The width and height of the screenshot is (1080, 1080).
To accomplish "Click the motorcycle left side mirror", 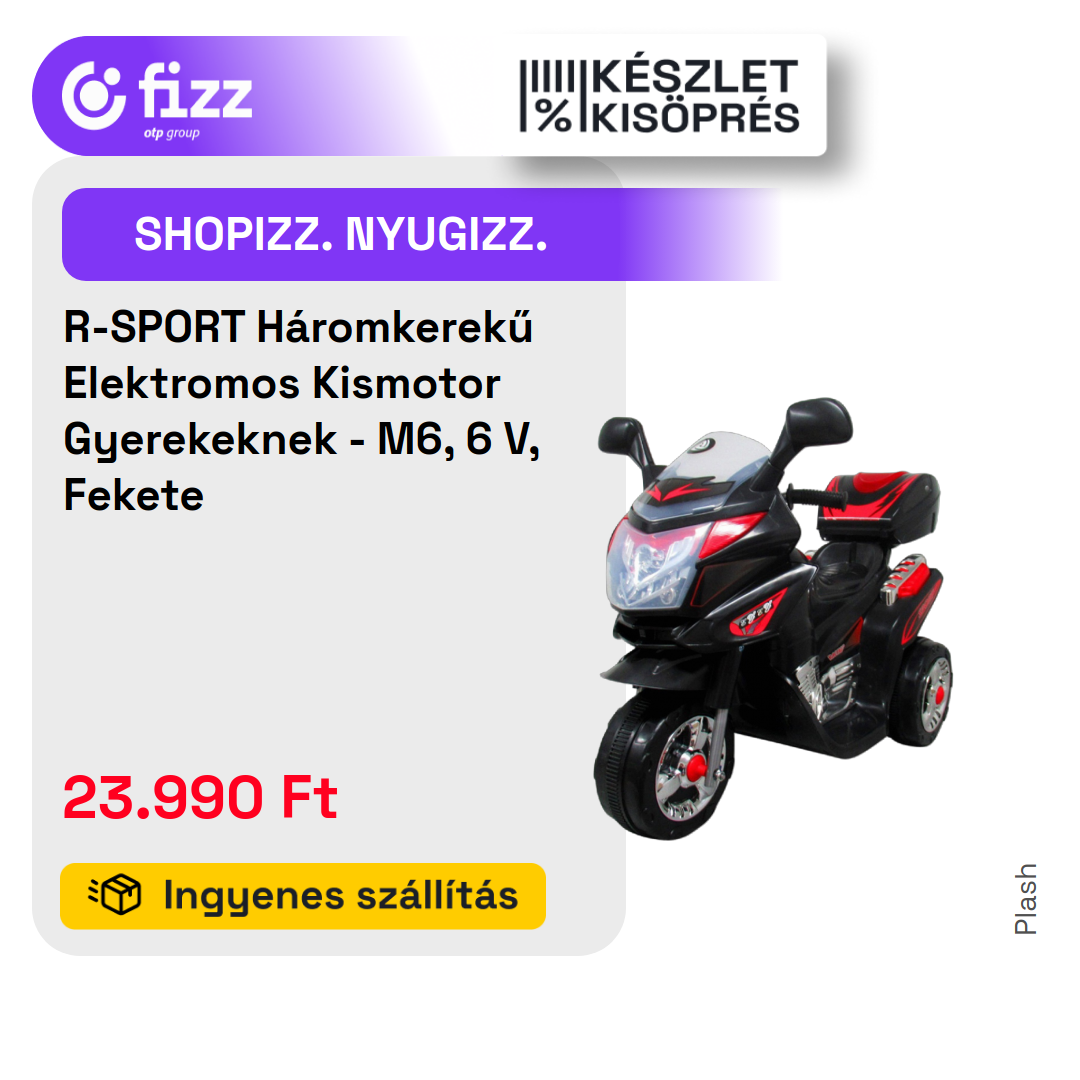I will pyautogui.click(x=621, y=436).
